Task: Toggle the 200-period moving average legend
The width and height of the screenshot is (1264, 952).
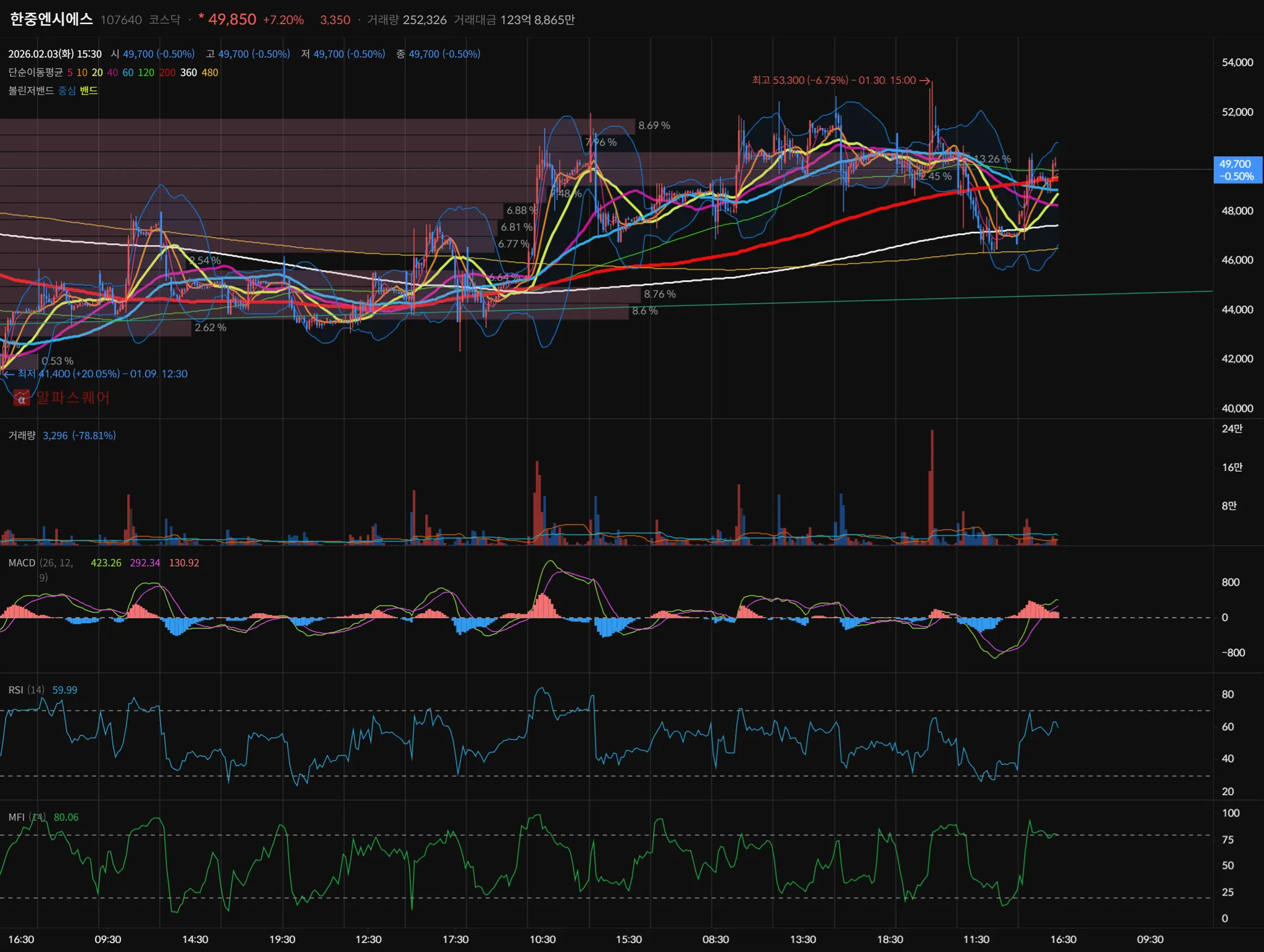Action: click(167, 73)
